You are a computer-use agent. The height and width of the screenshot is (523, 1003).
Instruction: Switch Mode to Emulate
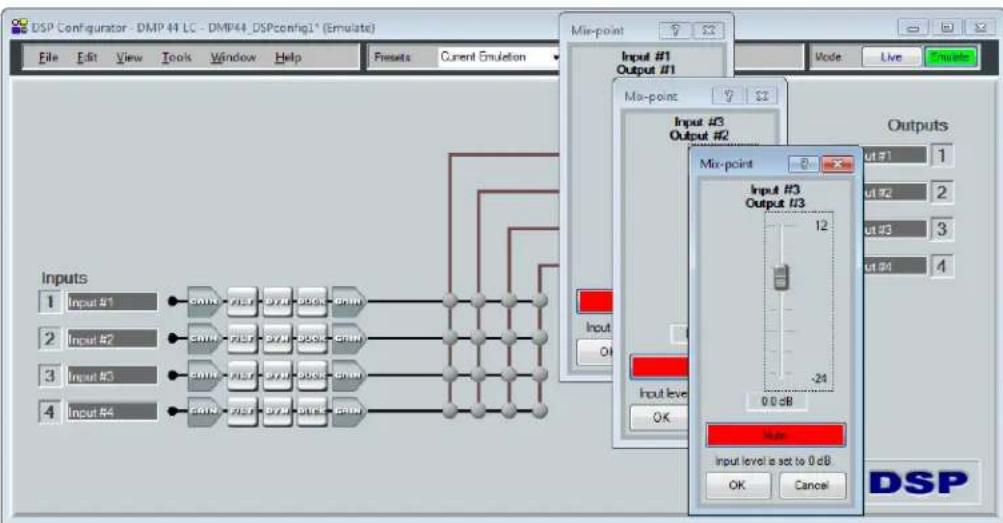pos(950,57)
